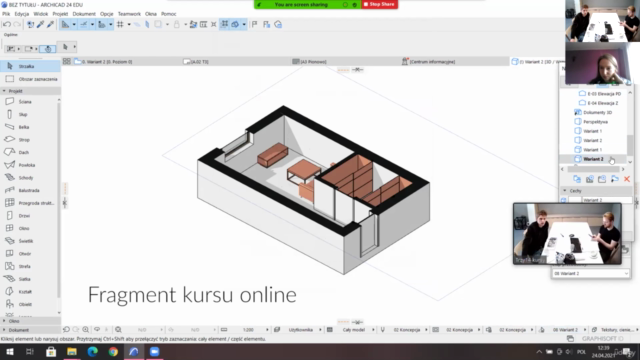Inject parameters with syringe tool
640x360 pixels.
(x=51, y=24)
